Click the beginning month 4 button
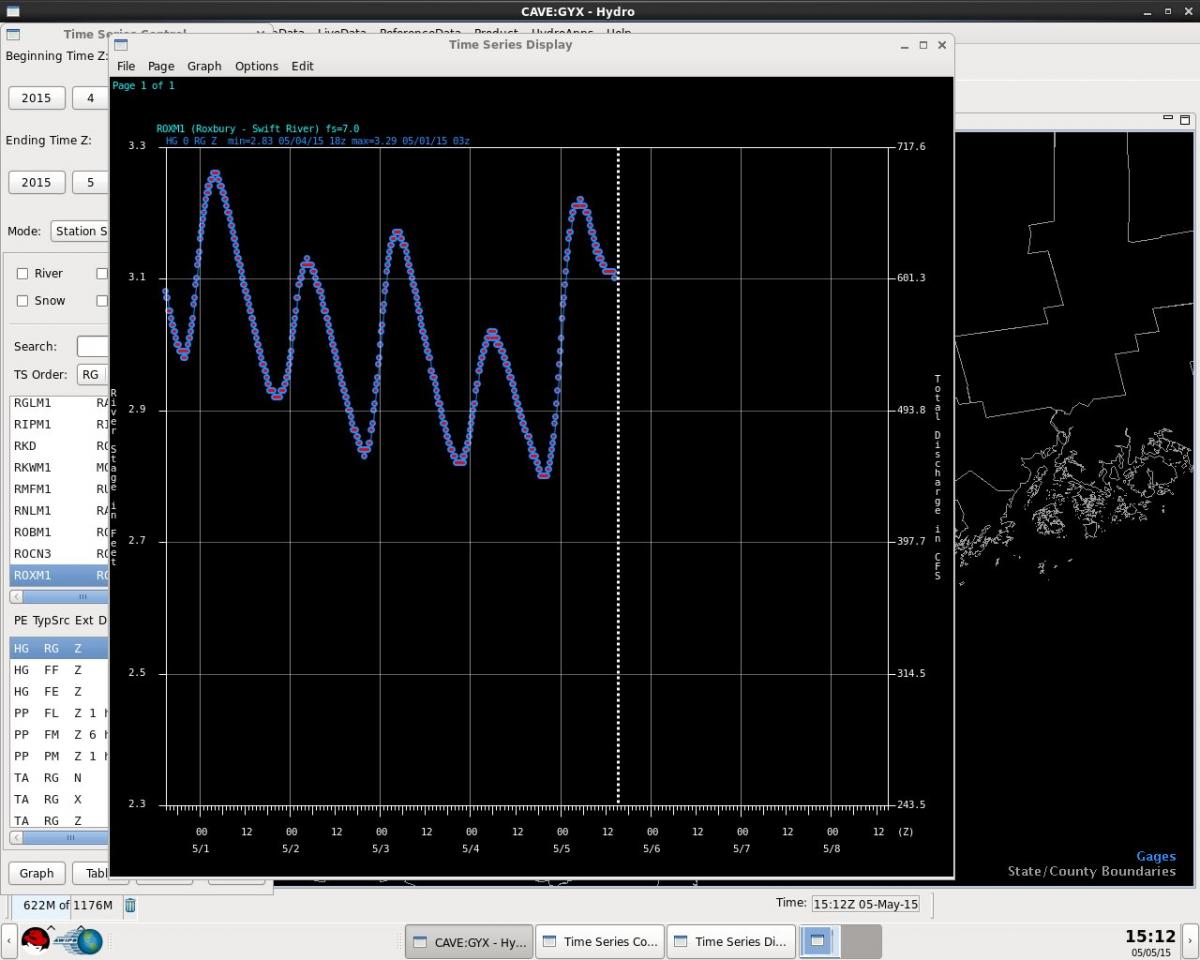1200x960 pixels. 90,98
